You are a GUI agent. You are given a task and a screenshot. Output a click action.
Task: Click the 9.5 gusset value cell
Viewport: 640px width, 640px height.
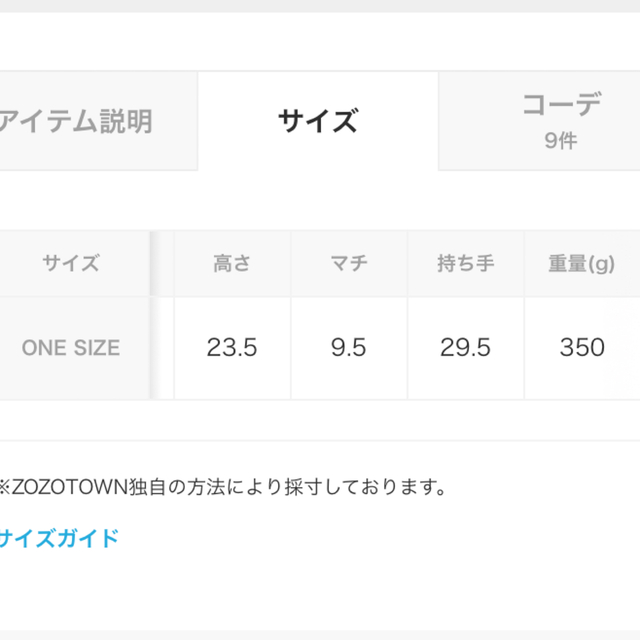(x=349, y=348)
